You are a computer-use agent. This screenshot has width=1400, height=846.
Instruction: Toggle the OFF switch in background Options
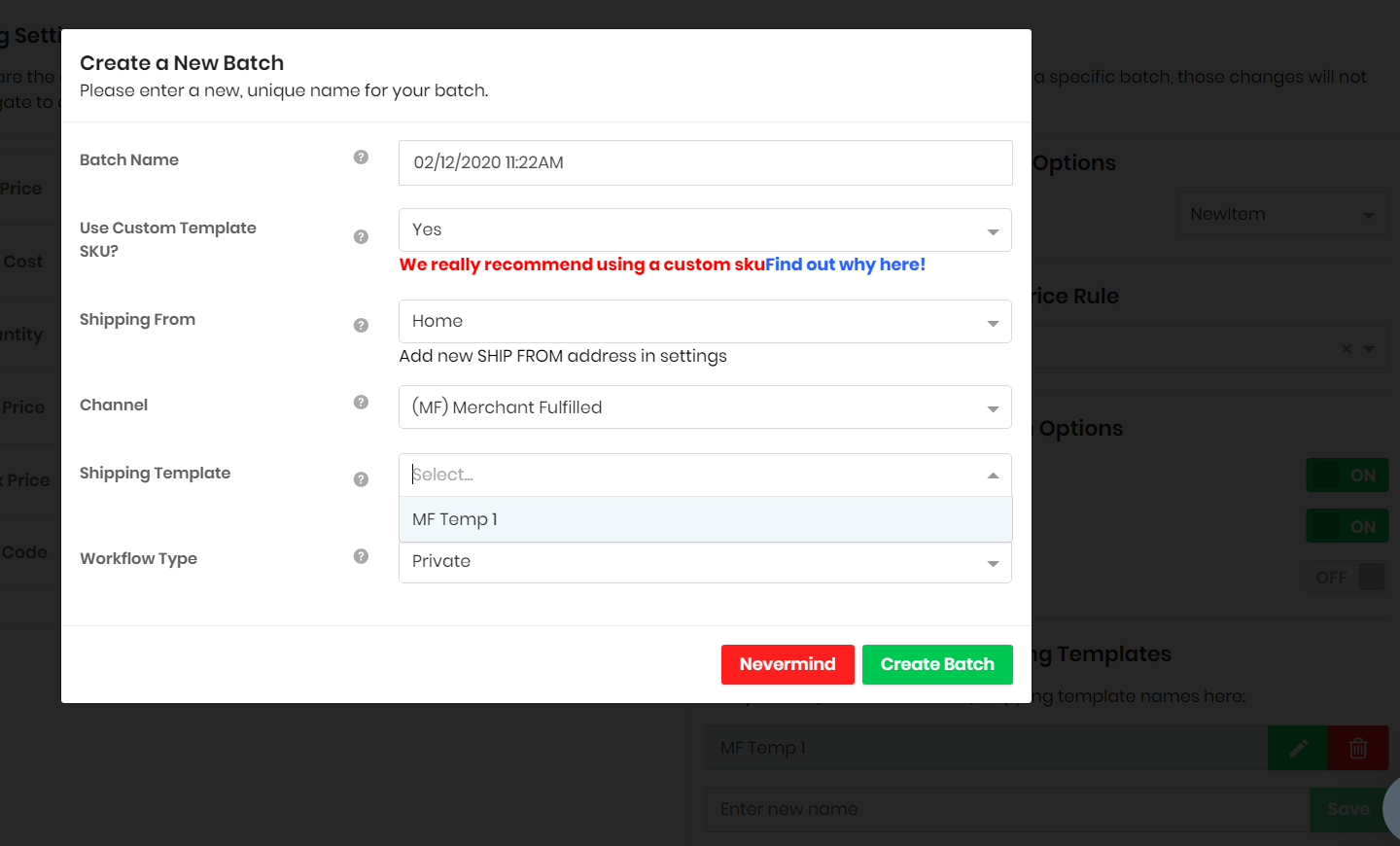pyautogui.click(x=1347, y=577)
